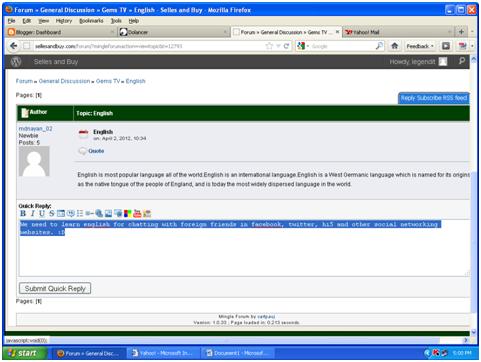Open the English breadcrumb link
The height and width of the screenshot is (362, 481).
point(135,81)
